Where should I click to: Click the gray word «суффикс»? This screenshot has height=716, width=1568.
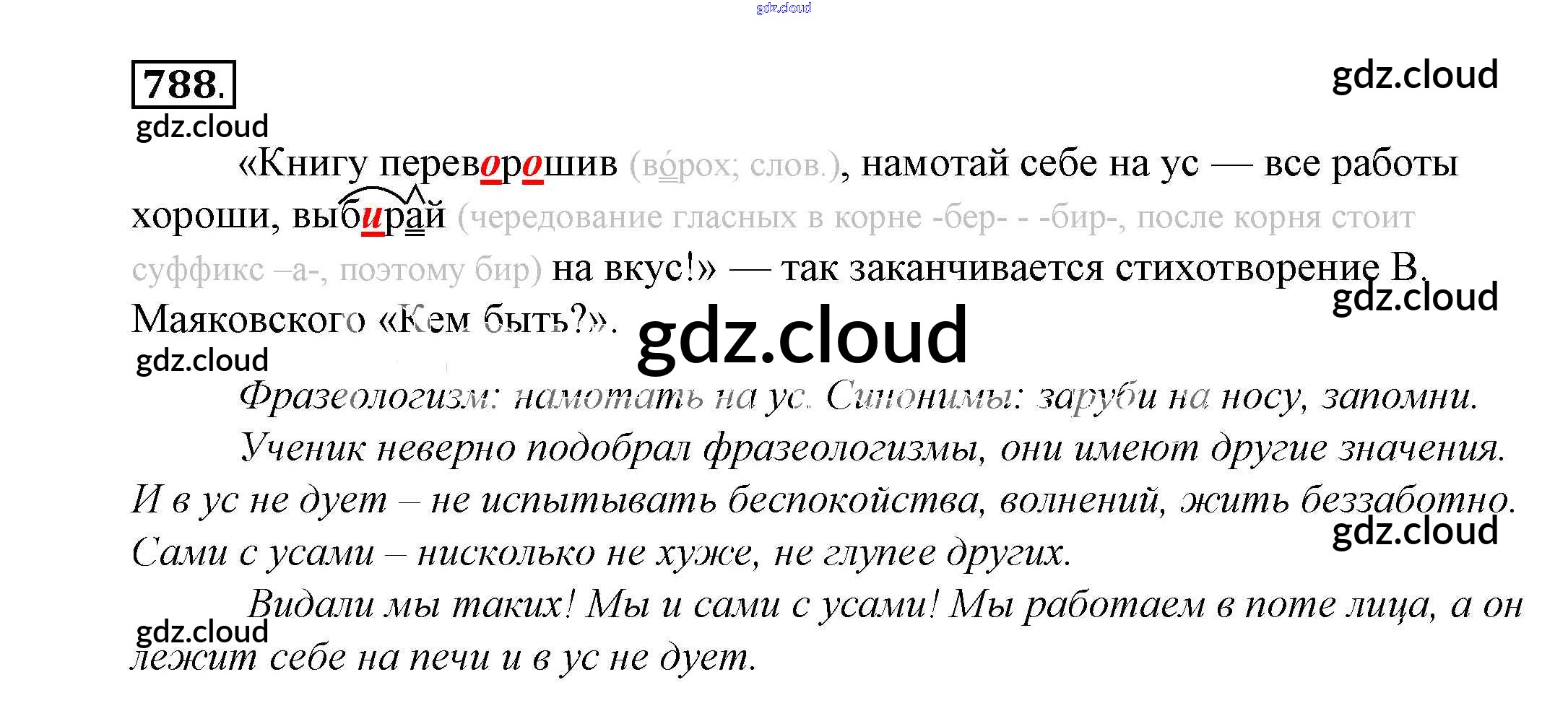tap(197, 270)
